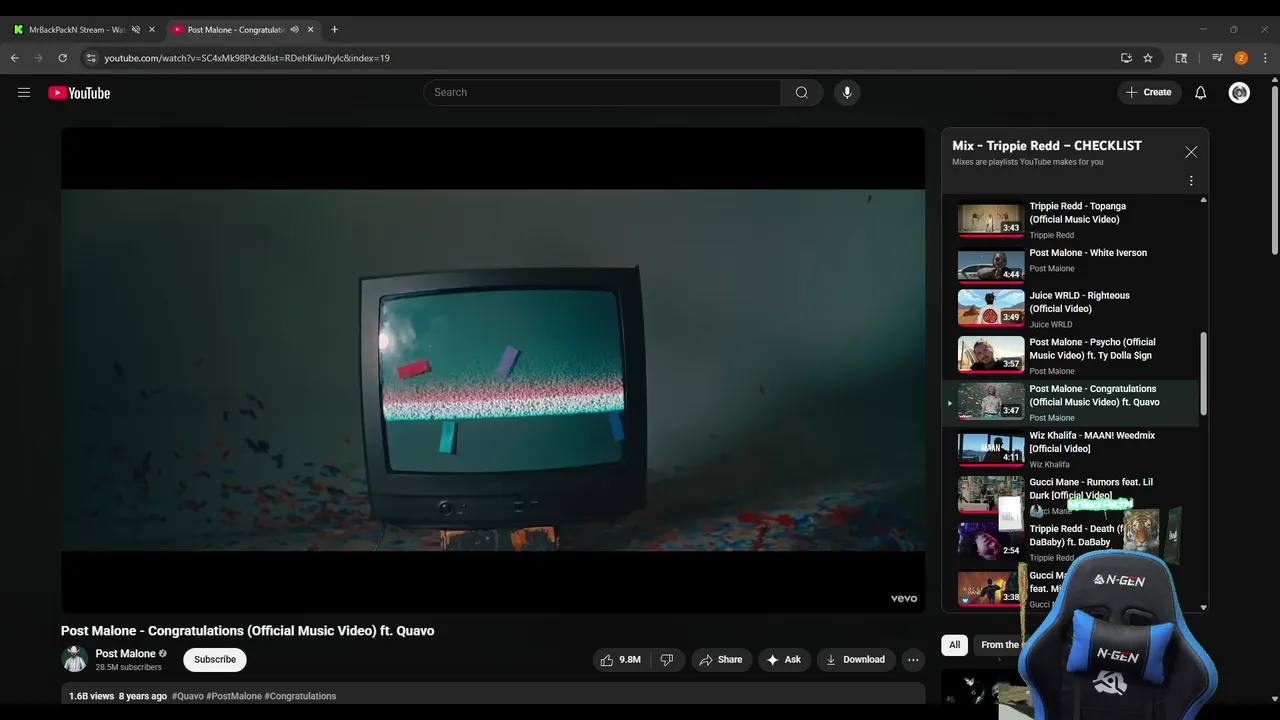Select the Post Malone Congratulations tab
Image resolution: width=1280 pixels, height=720 pixels.
coord(235,30)
